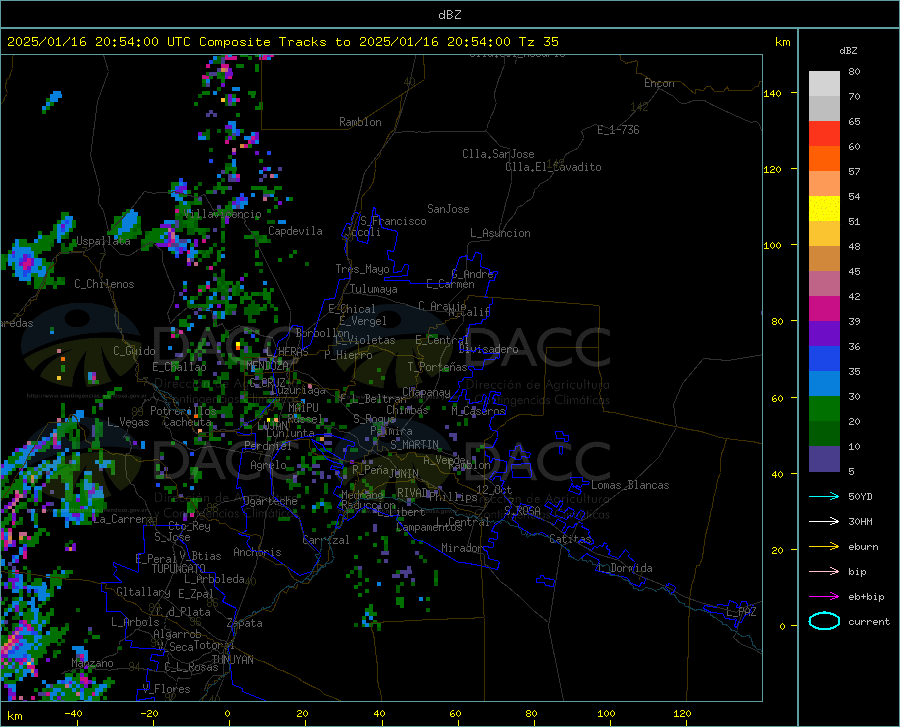The width and height of the screenshot is (900, 727).
Task: Click the S_Francisco map label
Action: [x=393, y=221]
